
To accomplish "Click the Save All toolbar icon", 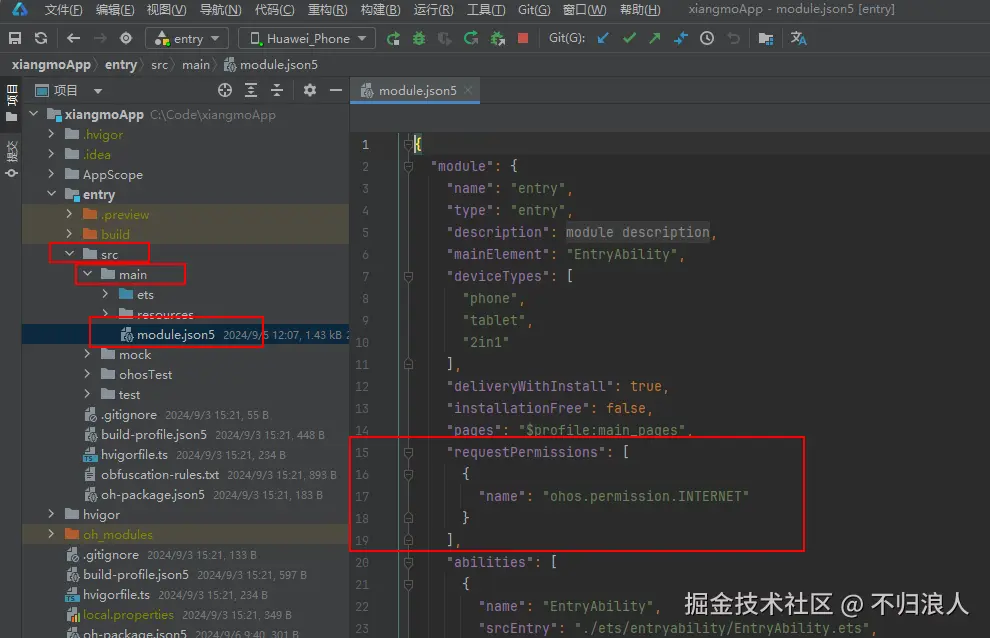I will [x=14, y=38].
